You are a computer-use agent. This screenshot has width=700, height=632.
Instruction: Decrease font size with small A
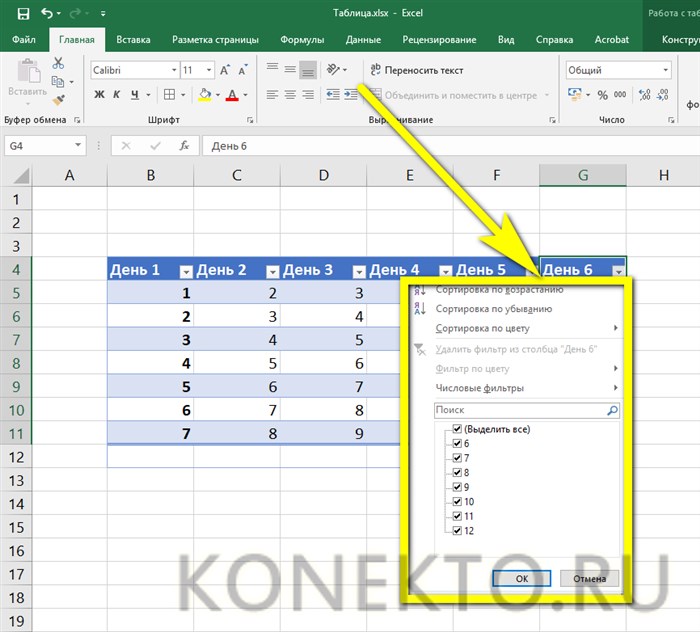tap(243, 70)
